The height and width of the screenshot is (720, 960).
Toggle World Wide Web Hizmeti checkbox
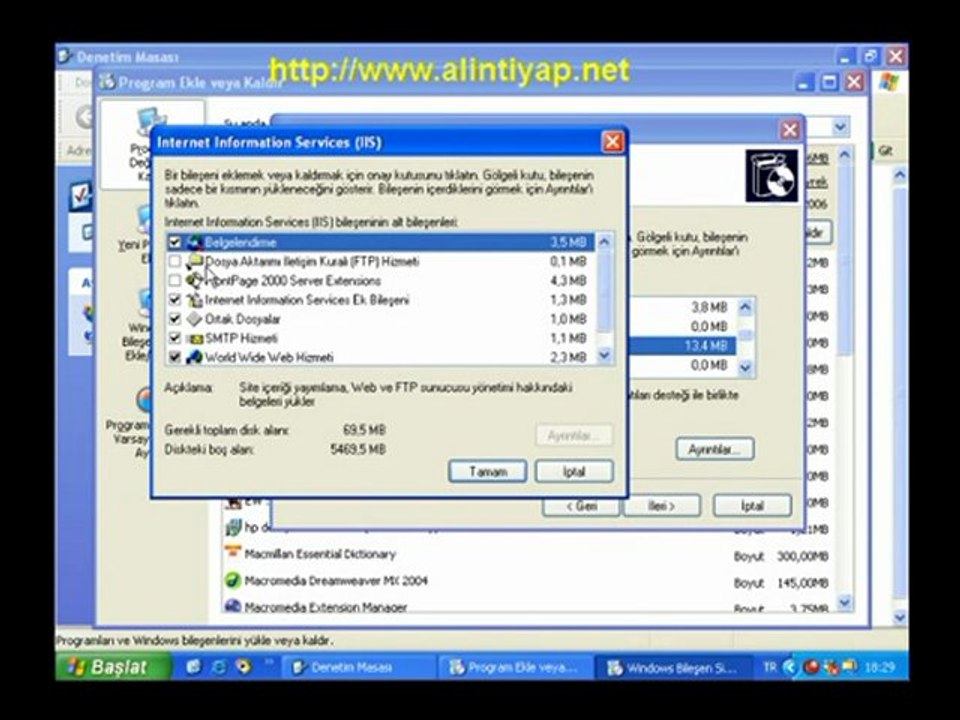point(175,357)
